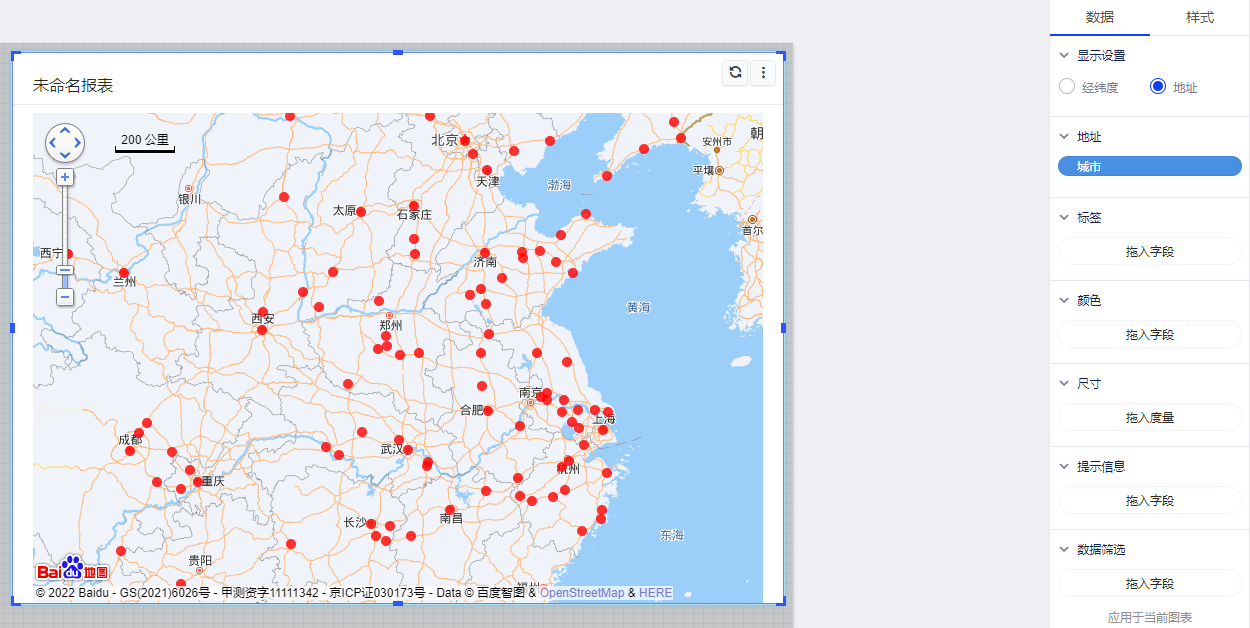This screenshot has width=1250, height=628.
Task: Collapse the 颜色 section
Action: 1063,301
